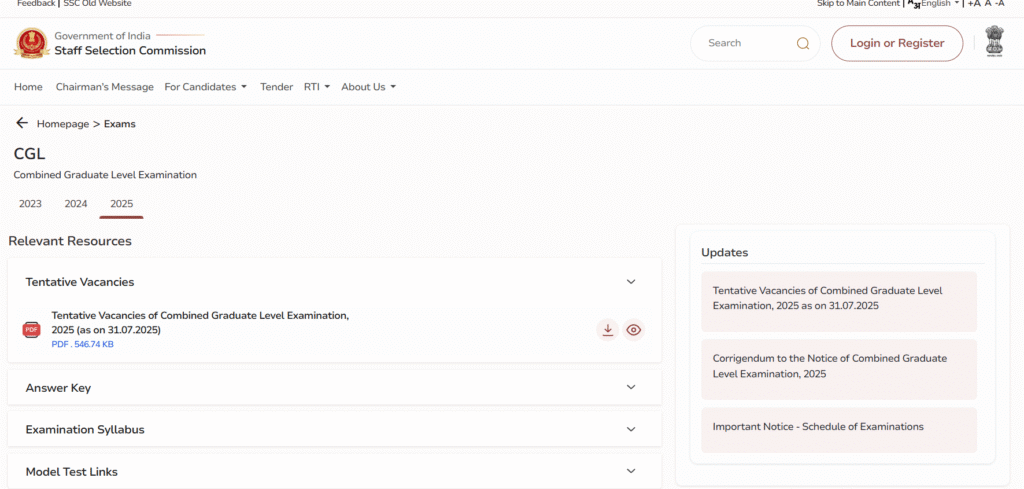Click the red PDF file icon

31,330
